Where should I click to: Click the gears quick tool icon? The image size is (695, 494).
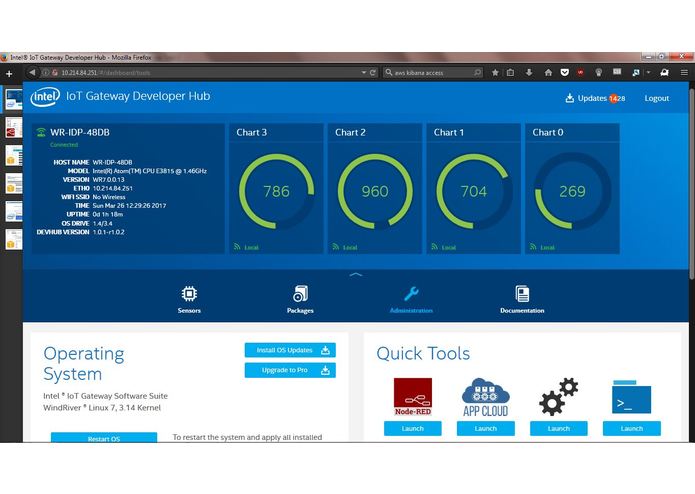[558, 397]
